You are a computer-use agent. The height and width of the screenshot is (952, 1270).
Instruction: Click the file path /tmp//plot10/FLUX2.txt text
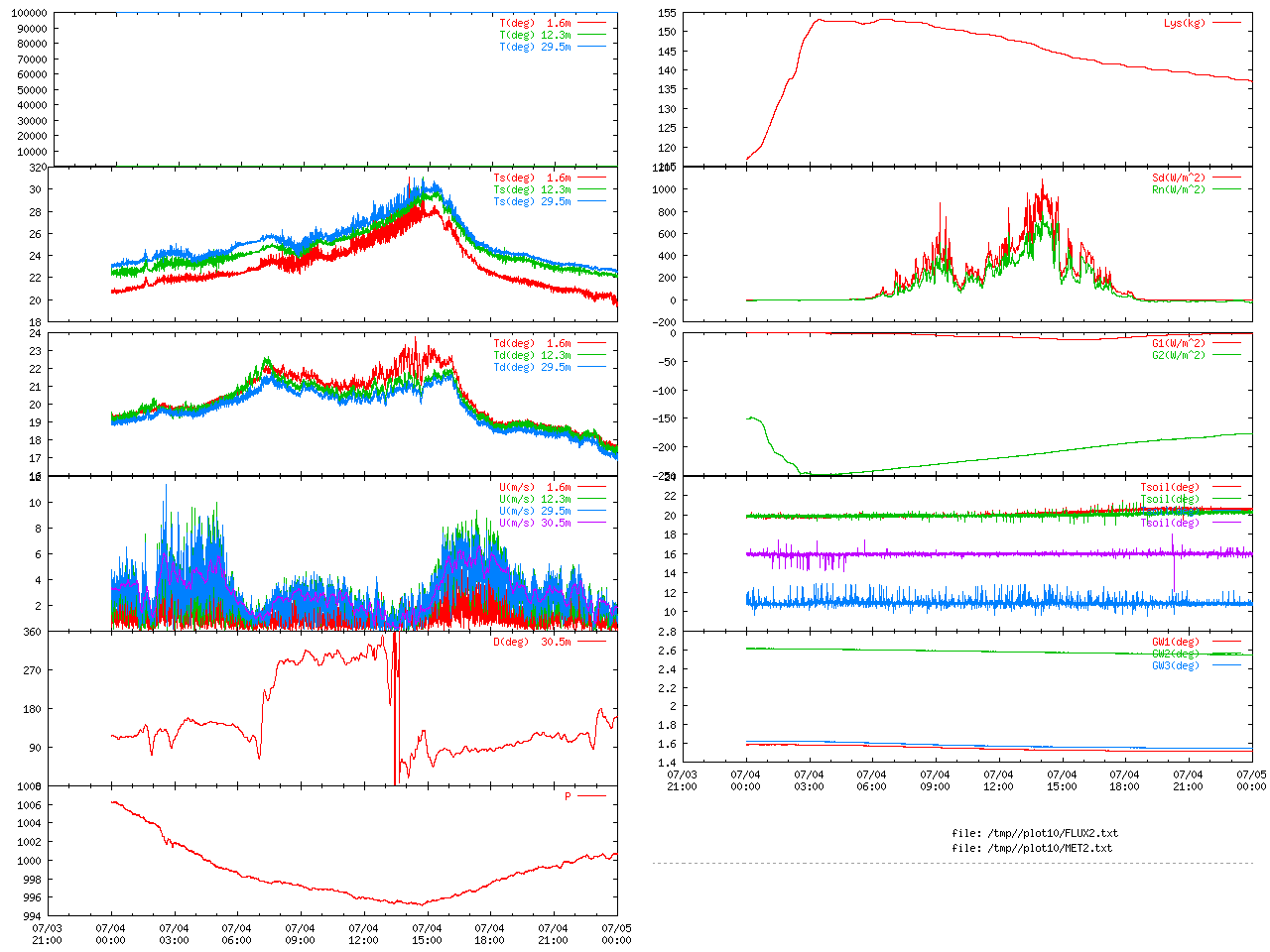pos(1034,833)
